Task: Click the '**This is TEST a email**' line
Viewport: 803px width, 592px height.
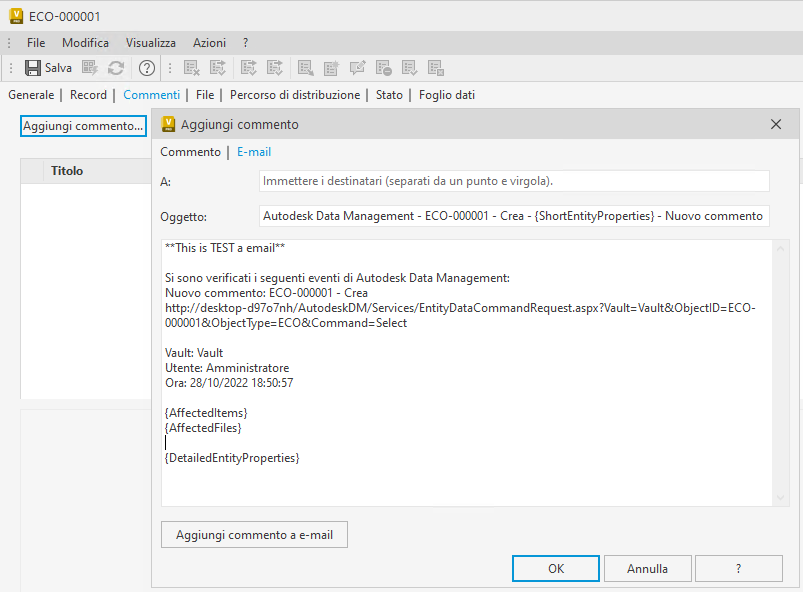Action: pos(225,248)
